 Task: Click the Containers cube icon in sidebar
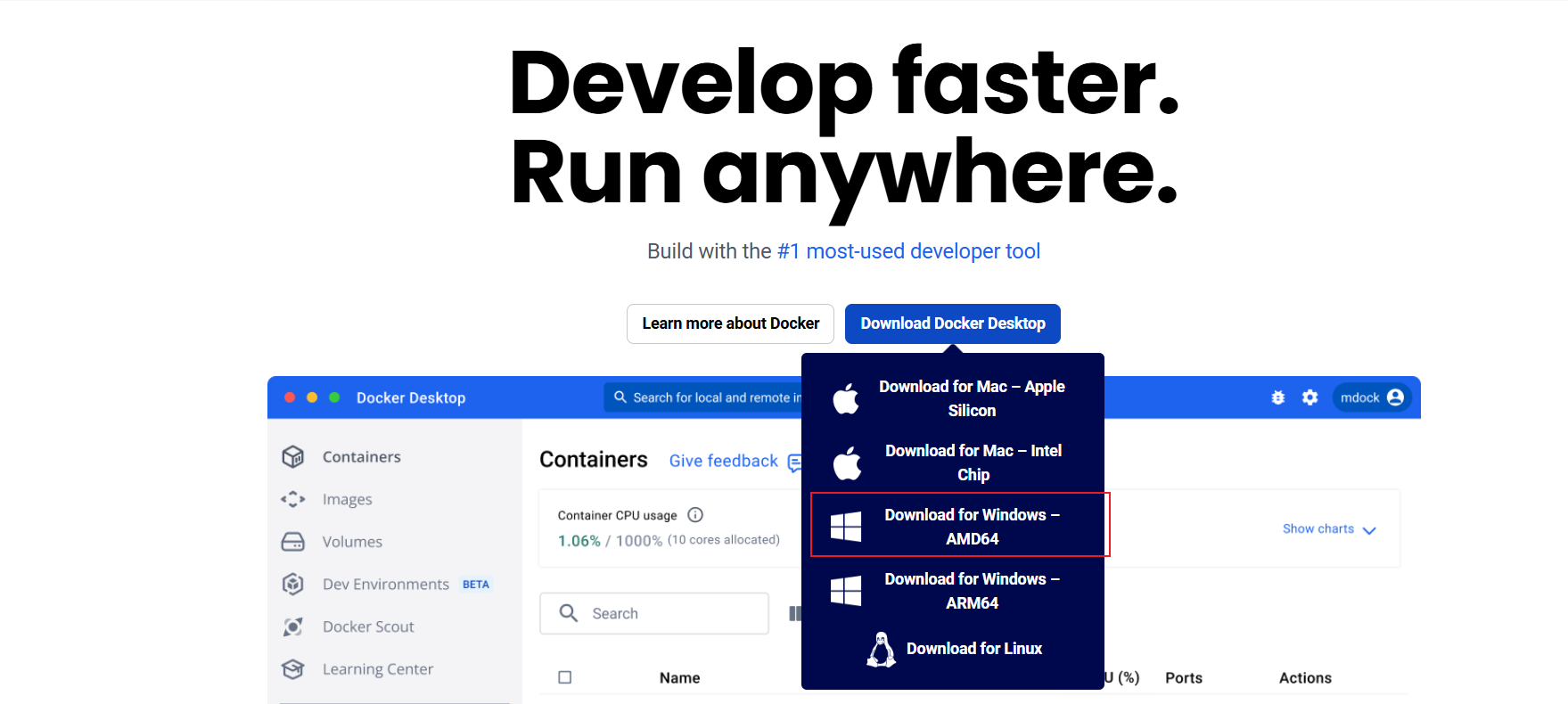[293, 457]
